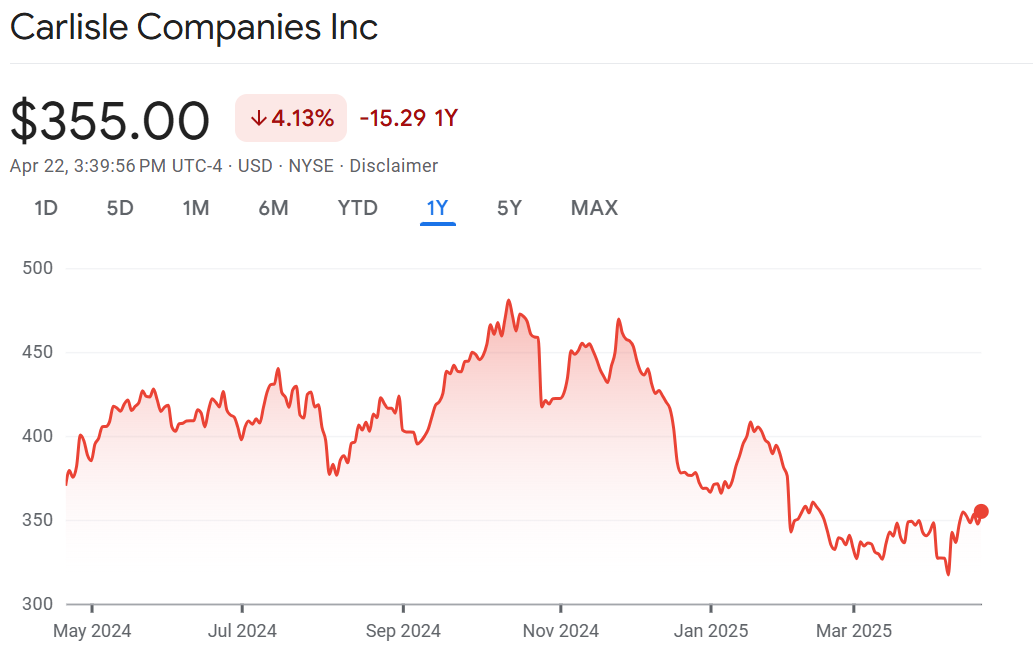Open the 5Y chart range

[509, 208]
